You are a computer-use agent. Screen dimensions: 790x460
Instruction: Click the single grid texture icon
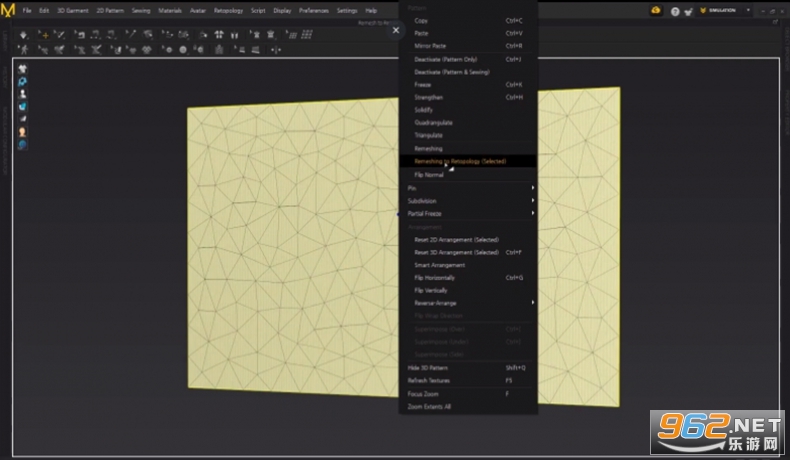[291, 34]
